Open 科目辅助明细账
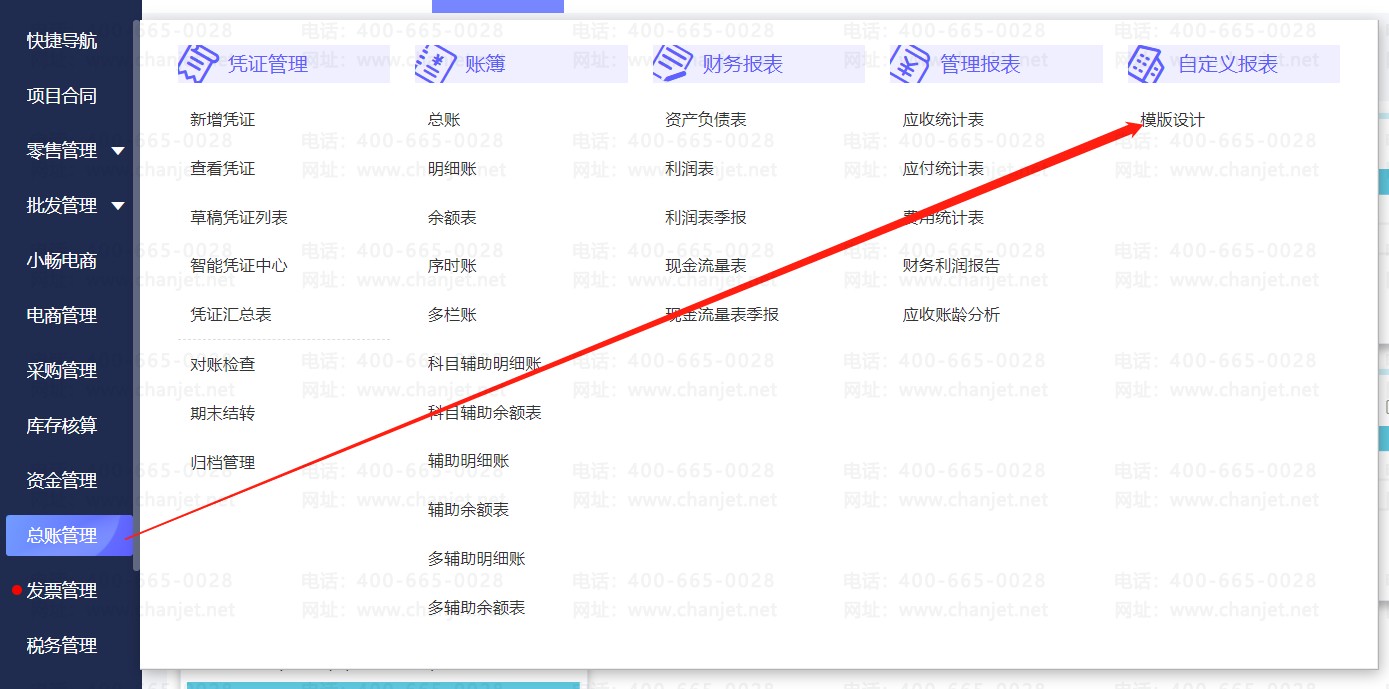The height and width of the screenshot is (689, 1389). [485, 364]
